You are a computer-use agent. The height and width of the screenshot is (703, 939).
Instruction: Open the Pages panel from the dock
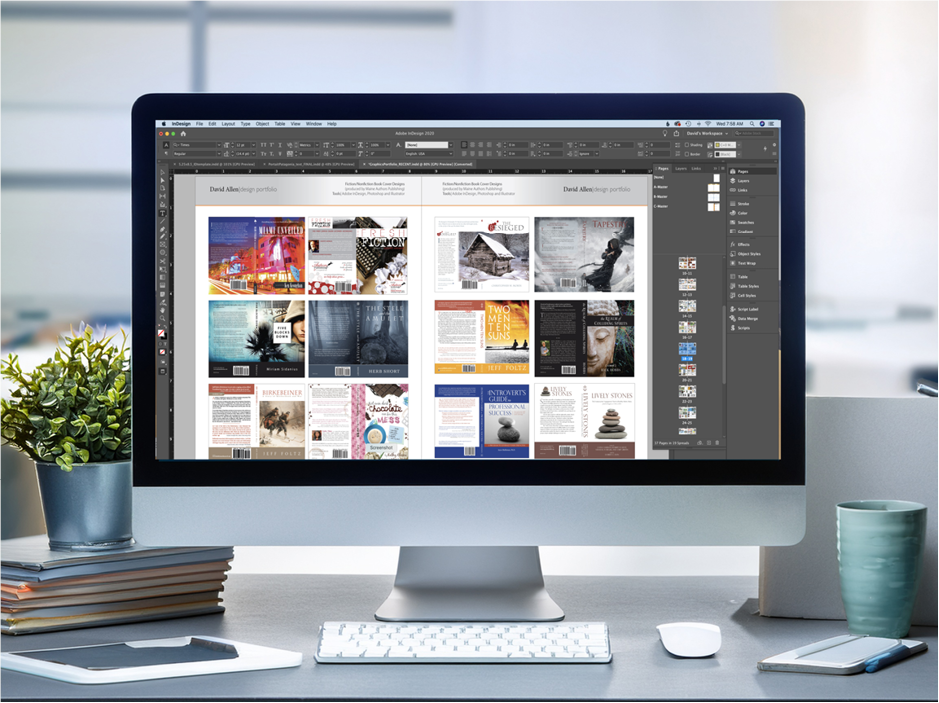coord(753,171)
